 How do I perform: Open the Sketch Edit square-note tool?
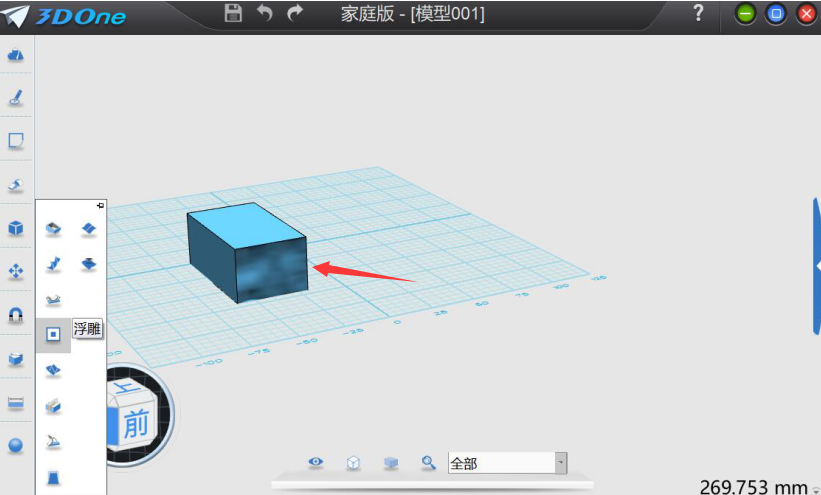click(16, 141)
